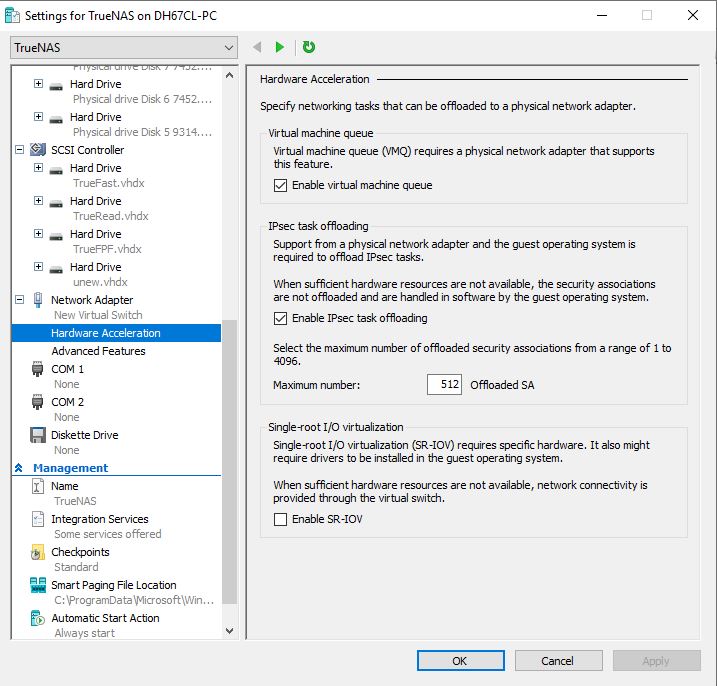
Task: Click the Network Adapter icon
Action: click(x=38, y=300)
